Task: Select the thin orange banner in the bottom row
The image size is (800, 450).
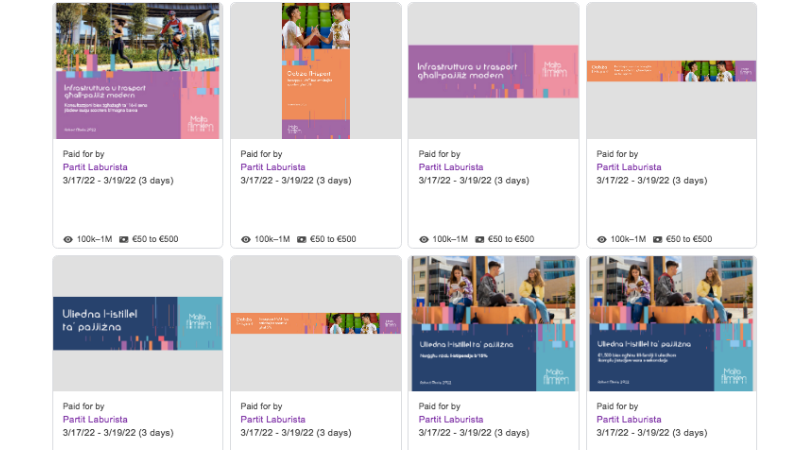Action: click(315, 323)
